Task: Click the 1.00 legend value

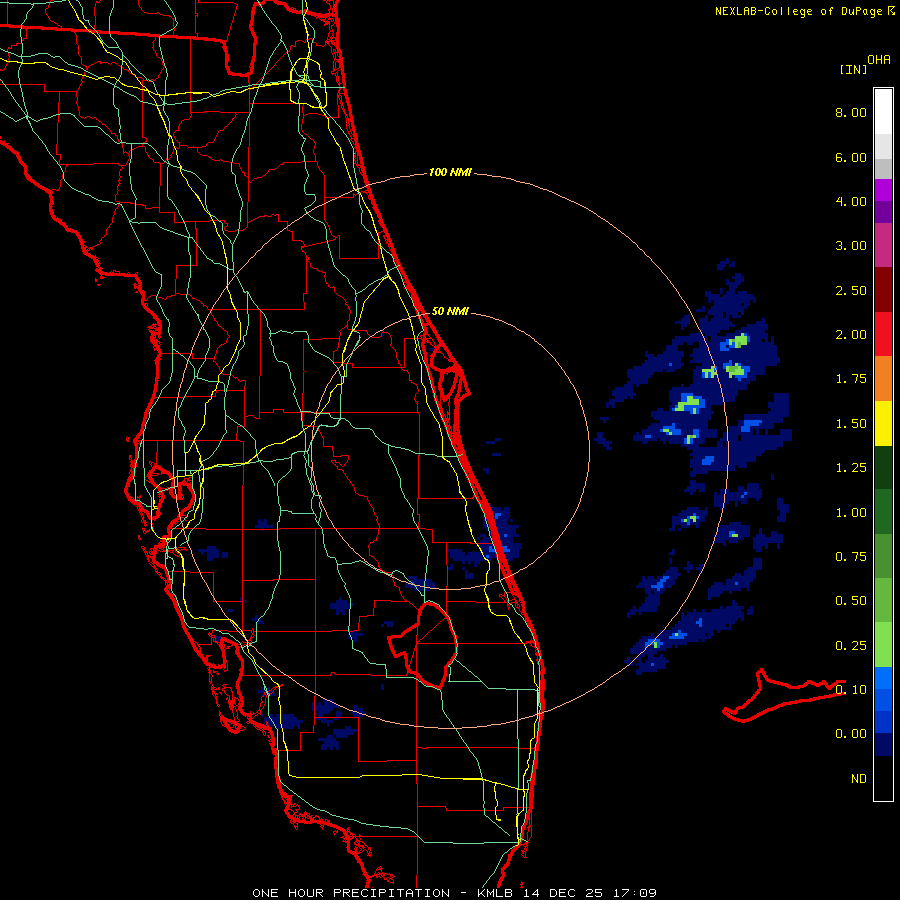Action: point(851,513)
